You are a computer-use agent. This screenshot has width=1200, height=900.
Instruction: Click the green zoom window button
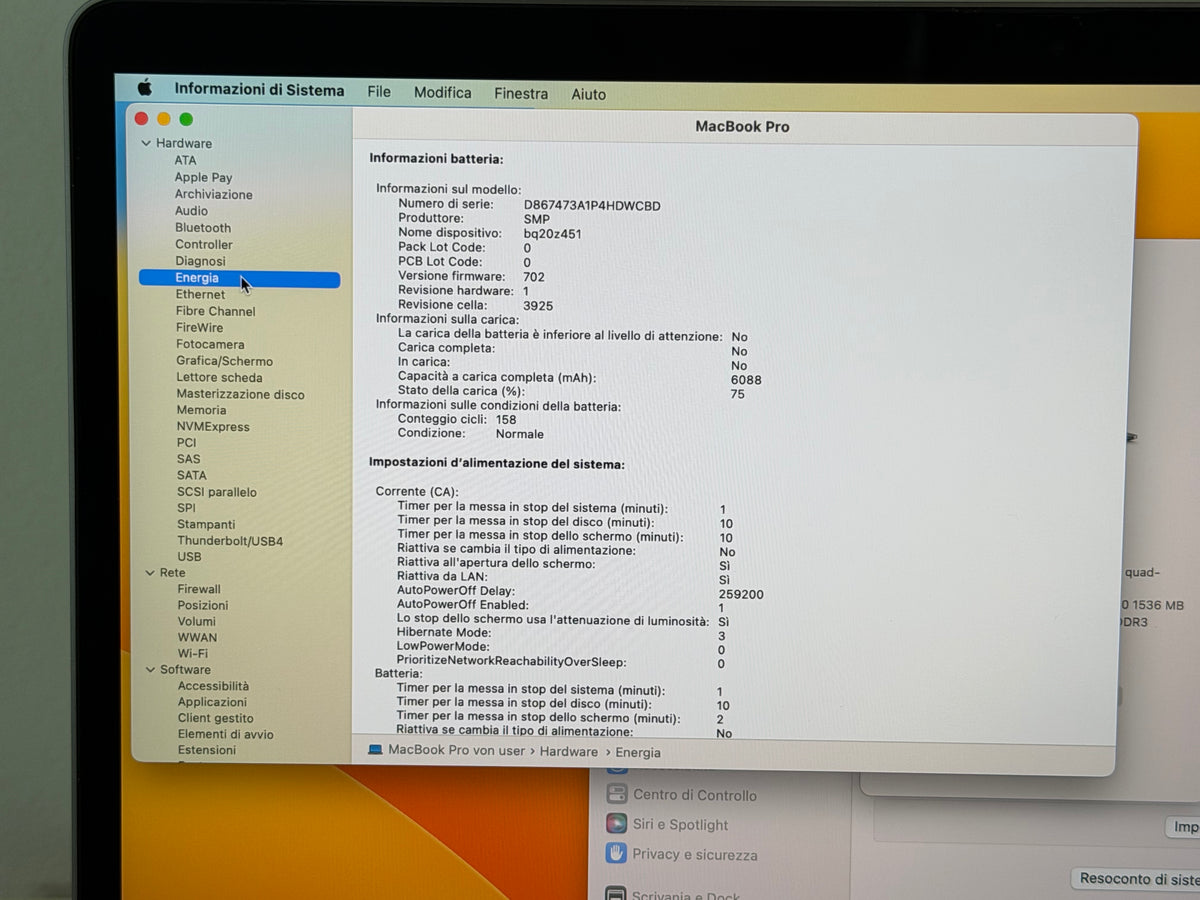click(186, 119)
